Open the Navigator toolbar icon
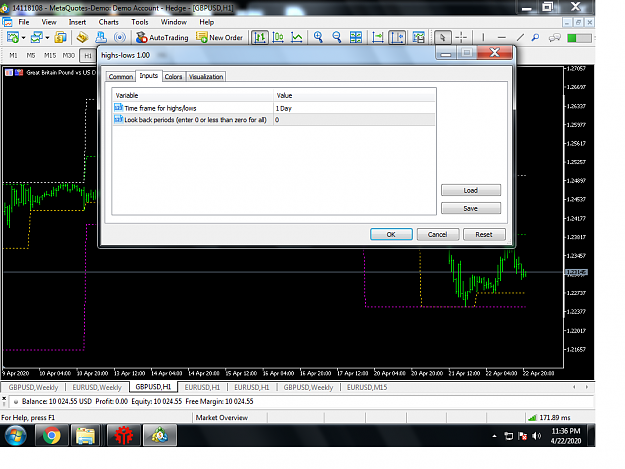Screen dimensions: 625x469 (101, 37)
